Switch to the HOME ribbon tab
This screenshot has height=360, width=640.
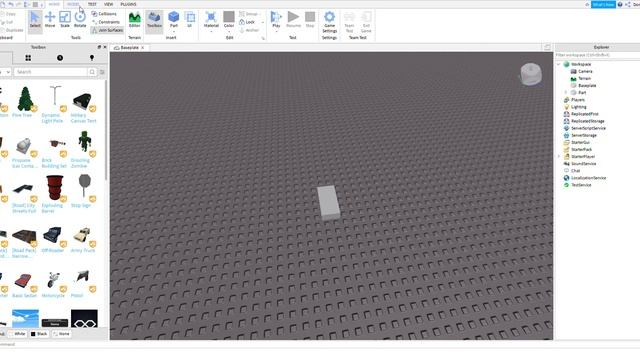54,4
